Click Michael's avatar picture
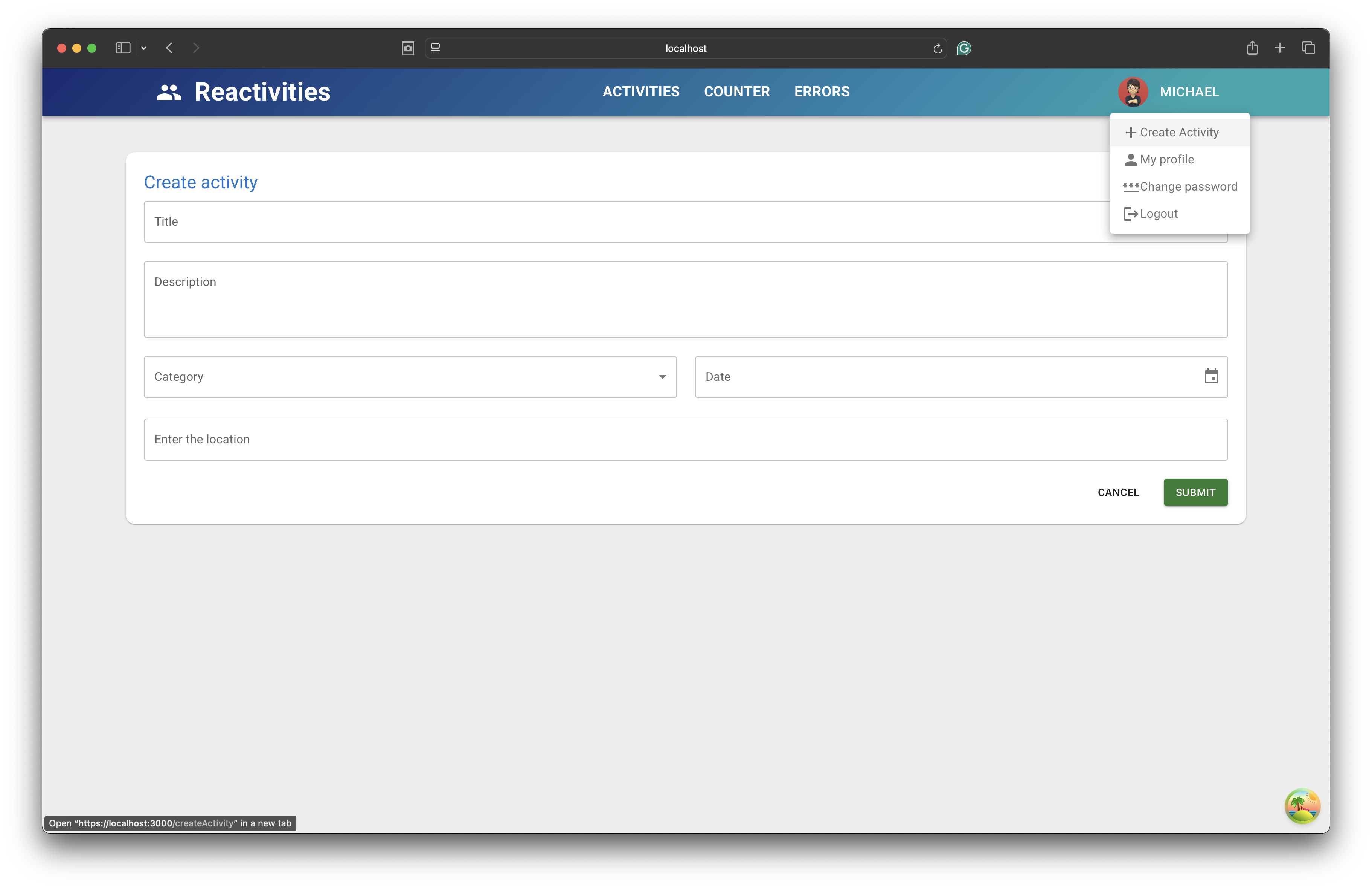This screenshot has height=889, width=1372. pyautogui.click(x=1132, y=92)
